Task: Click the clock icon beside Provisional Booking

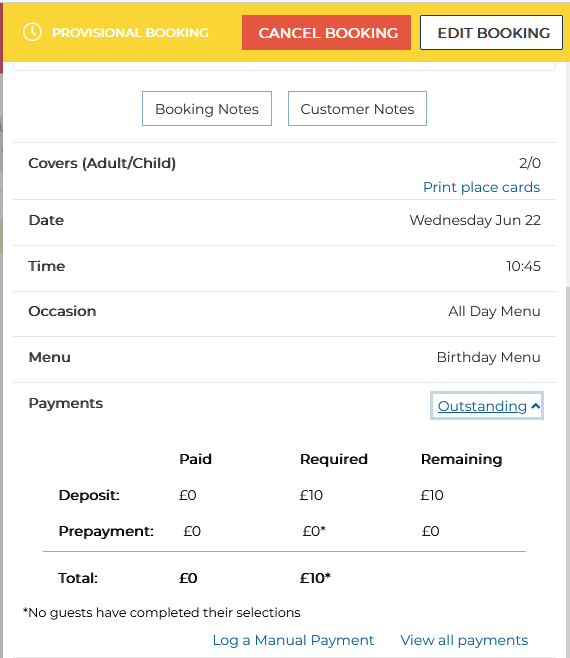Action: pos(32,32)
